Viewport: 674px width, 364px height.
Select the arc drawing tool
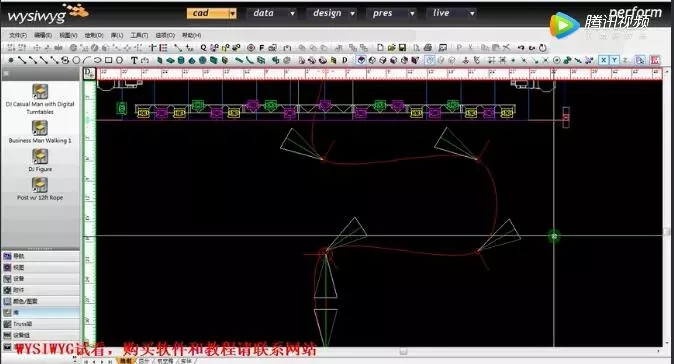[x=87, y=60]
